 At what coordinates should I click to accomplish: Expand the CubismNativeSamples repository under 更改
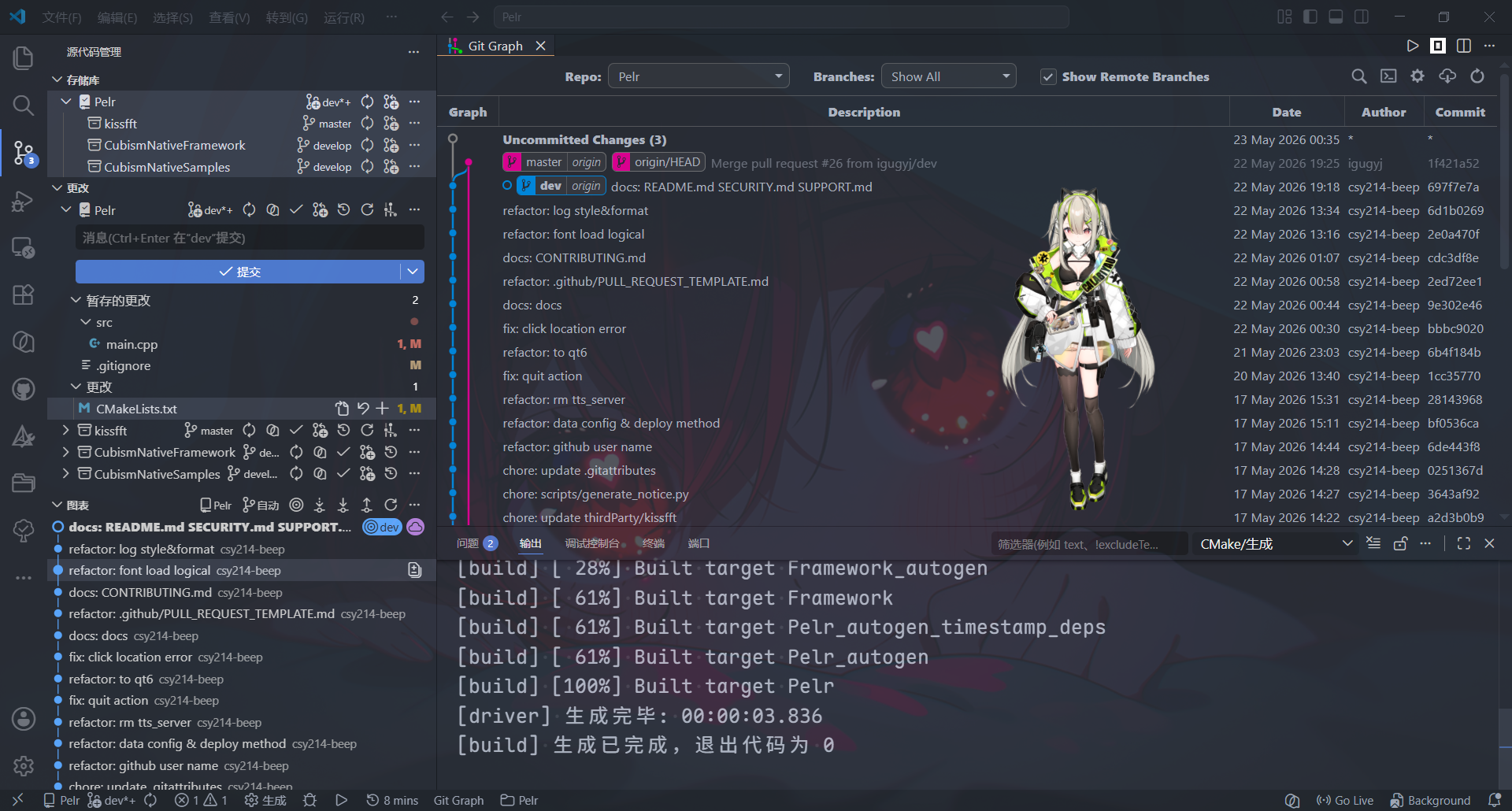(x=66, y=474)
